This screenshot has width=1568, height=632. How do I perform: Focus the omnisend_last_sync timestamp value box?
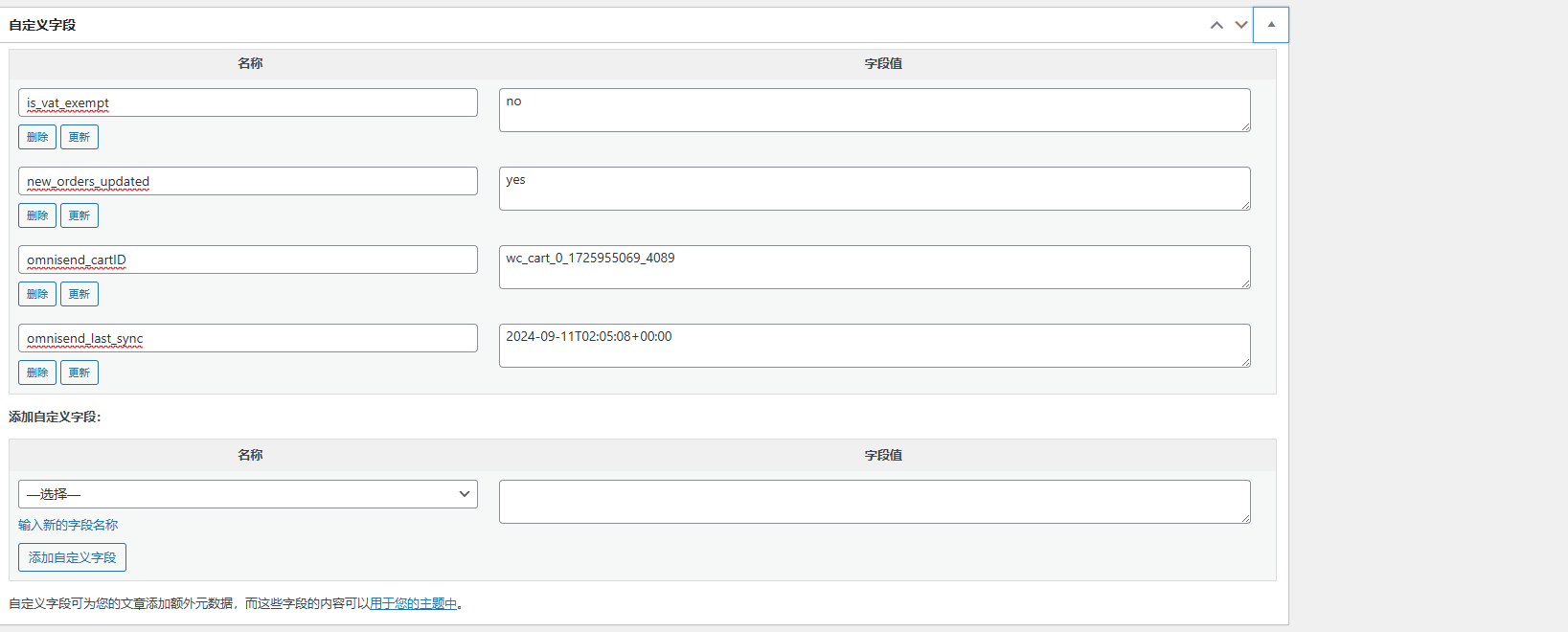pos(875,346)
